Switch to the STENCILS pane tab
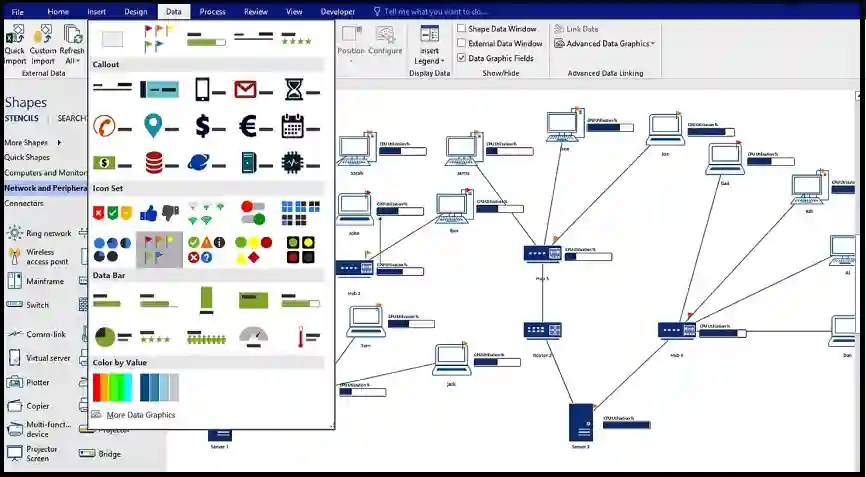Viewport: 866px width, 477px height. click(22, 118)
